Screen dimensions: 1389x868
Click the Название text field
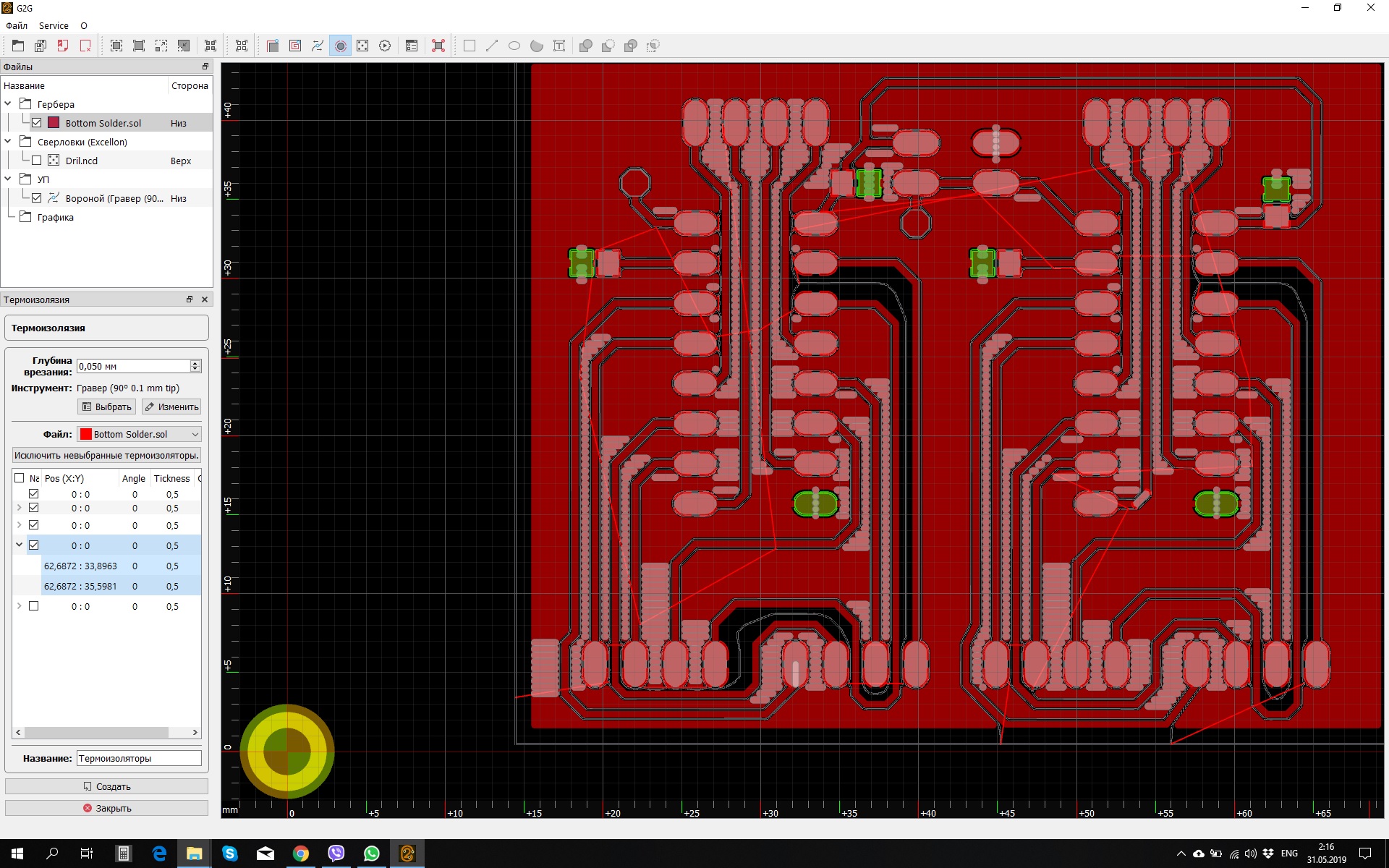click(x=138, y=758)
